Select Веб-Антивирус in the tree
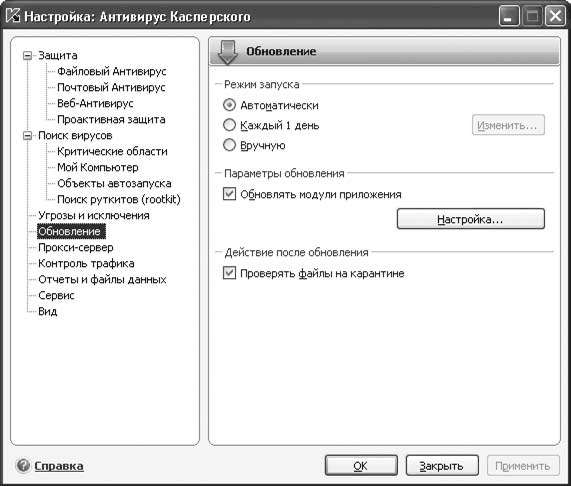The width and height of the screenshot is (571, 486). coord(95,103)
